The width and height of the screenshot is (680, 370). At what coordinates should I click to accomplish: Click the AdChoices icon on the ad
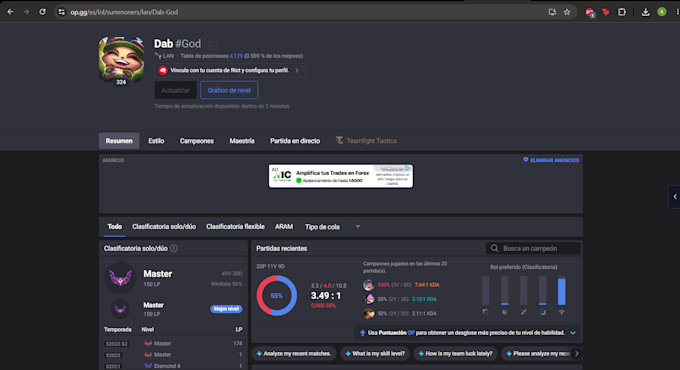[x=408, y=168]
